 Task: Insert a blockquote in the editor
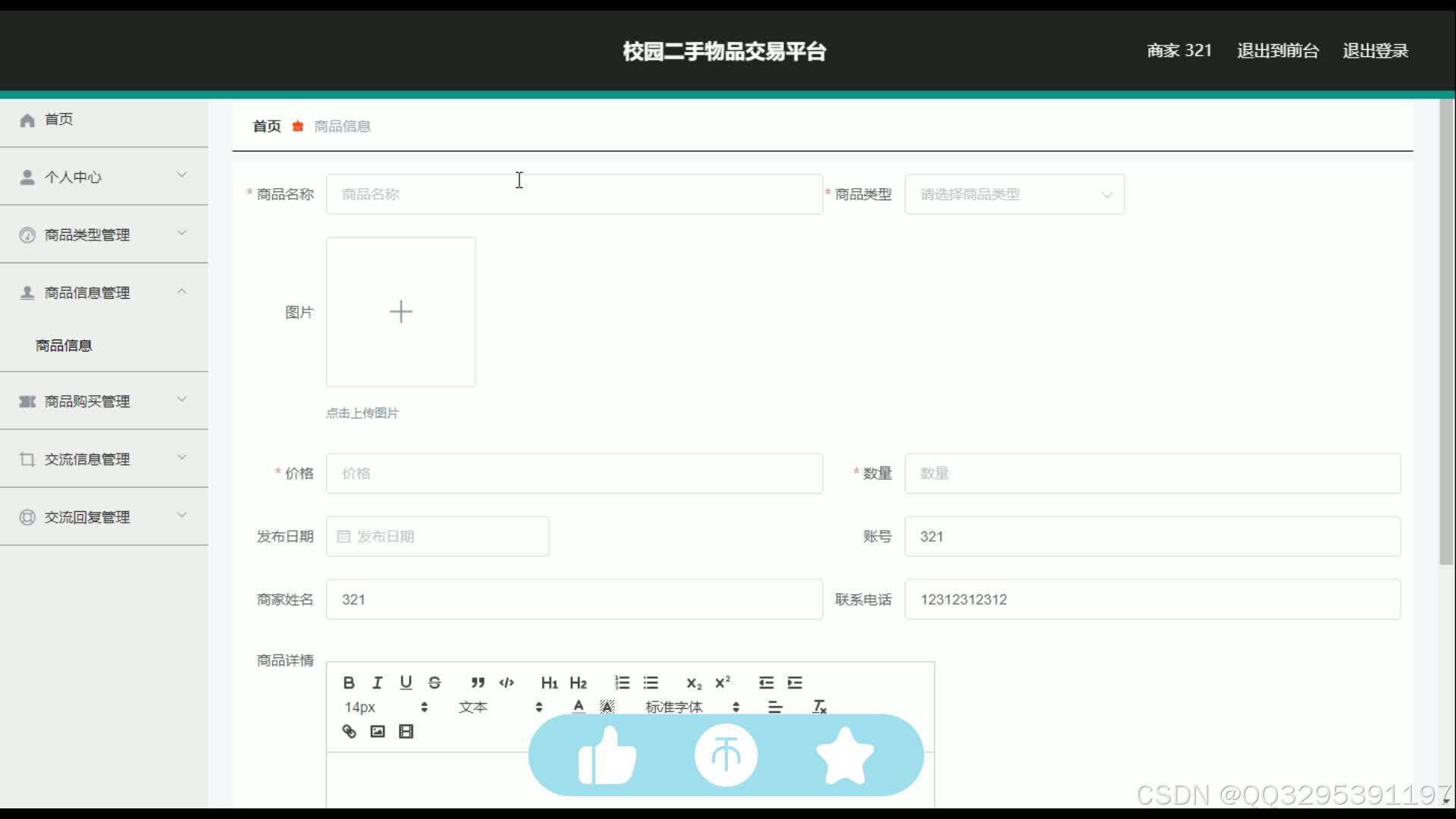tap(478, 682)
